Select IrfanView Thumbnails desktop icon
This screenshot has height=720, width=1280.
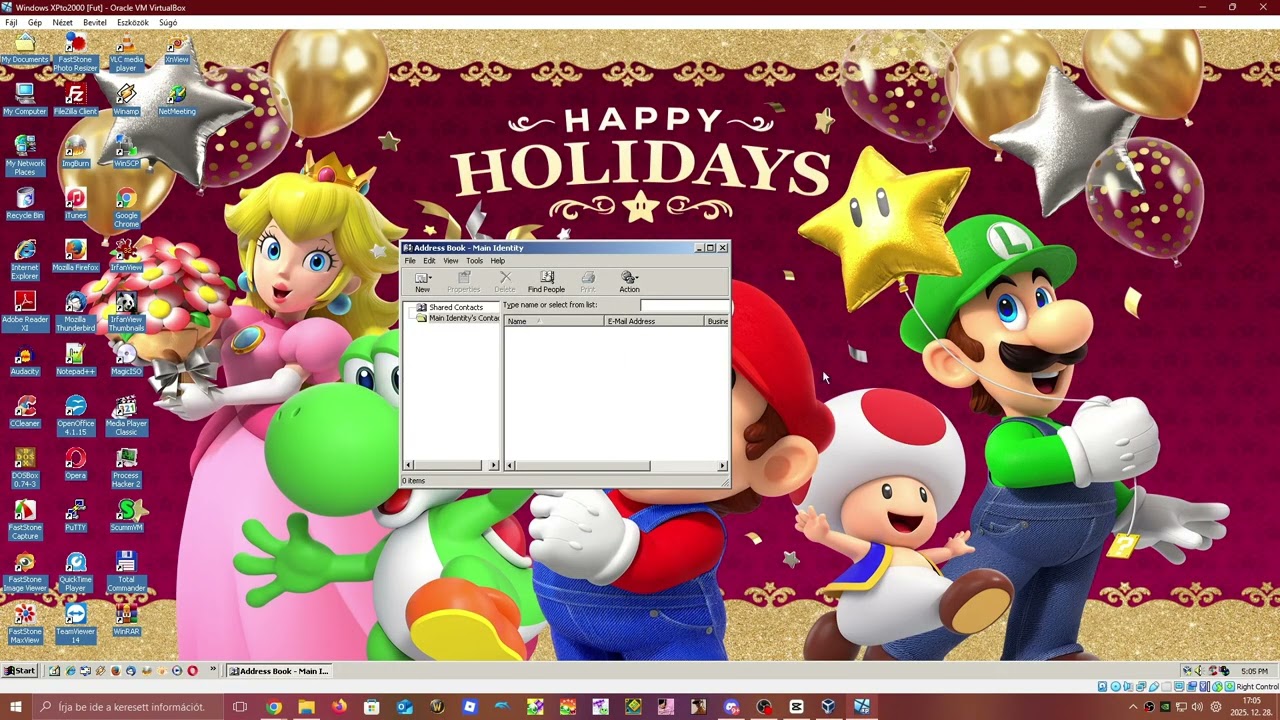point(126,313)
